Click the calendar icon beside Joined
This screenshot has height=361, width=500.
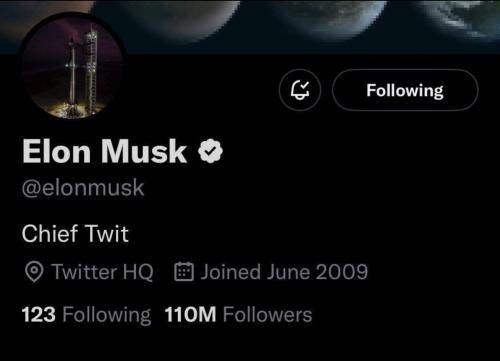184,272
